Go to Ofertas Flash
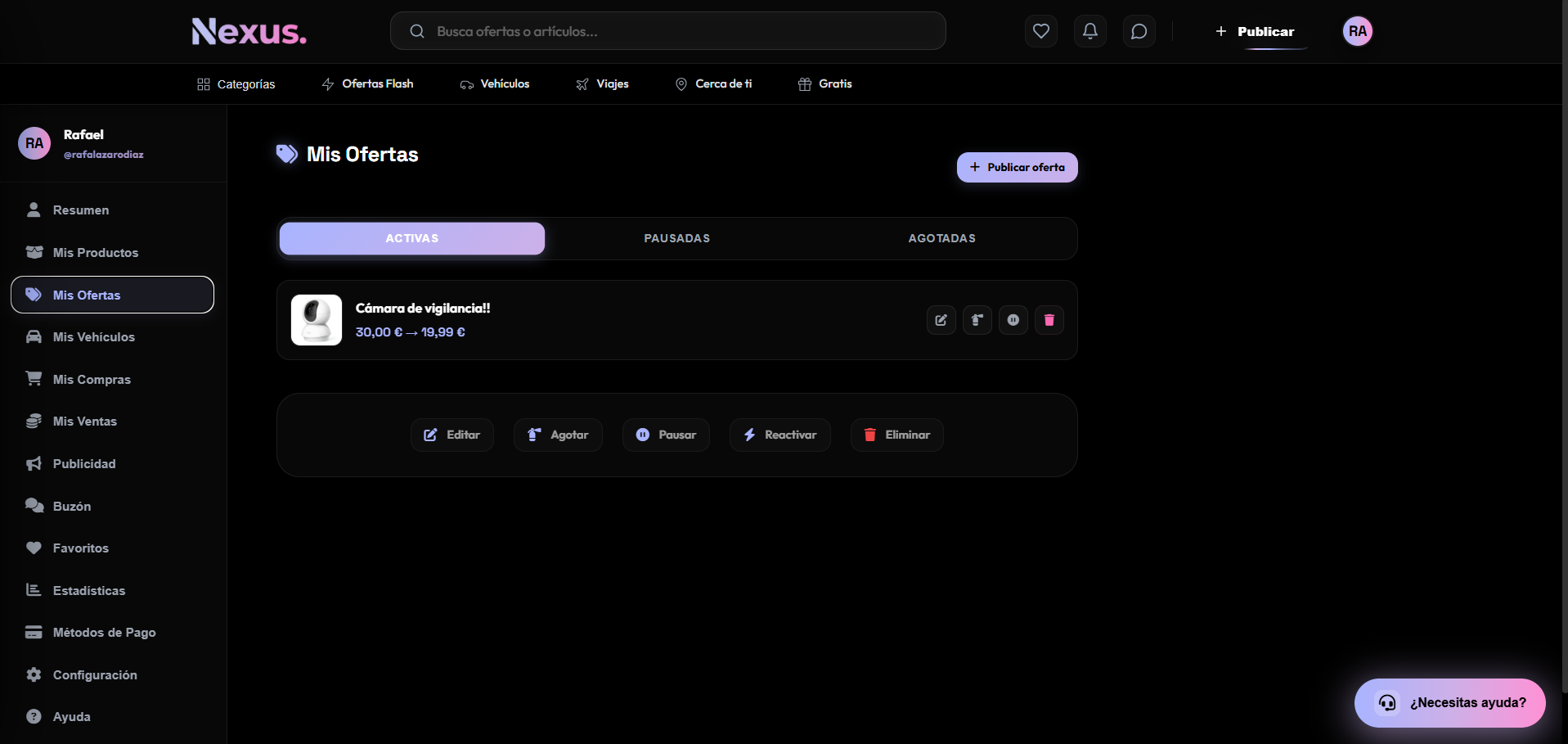The height and width of the screenshot is (744, 1568). click(x=368, y=84)
